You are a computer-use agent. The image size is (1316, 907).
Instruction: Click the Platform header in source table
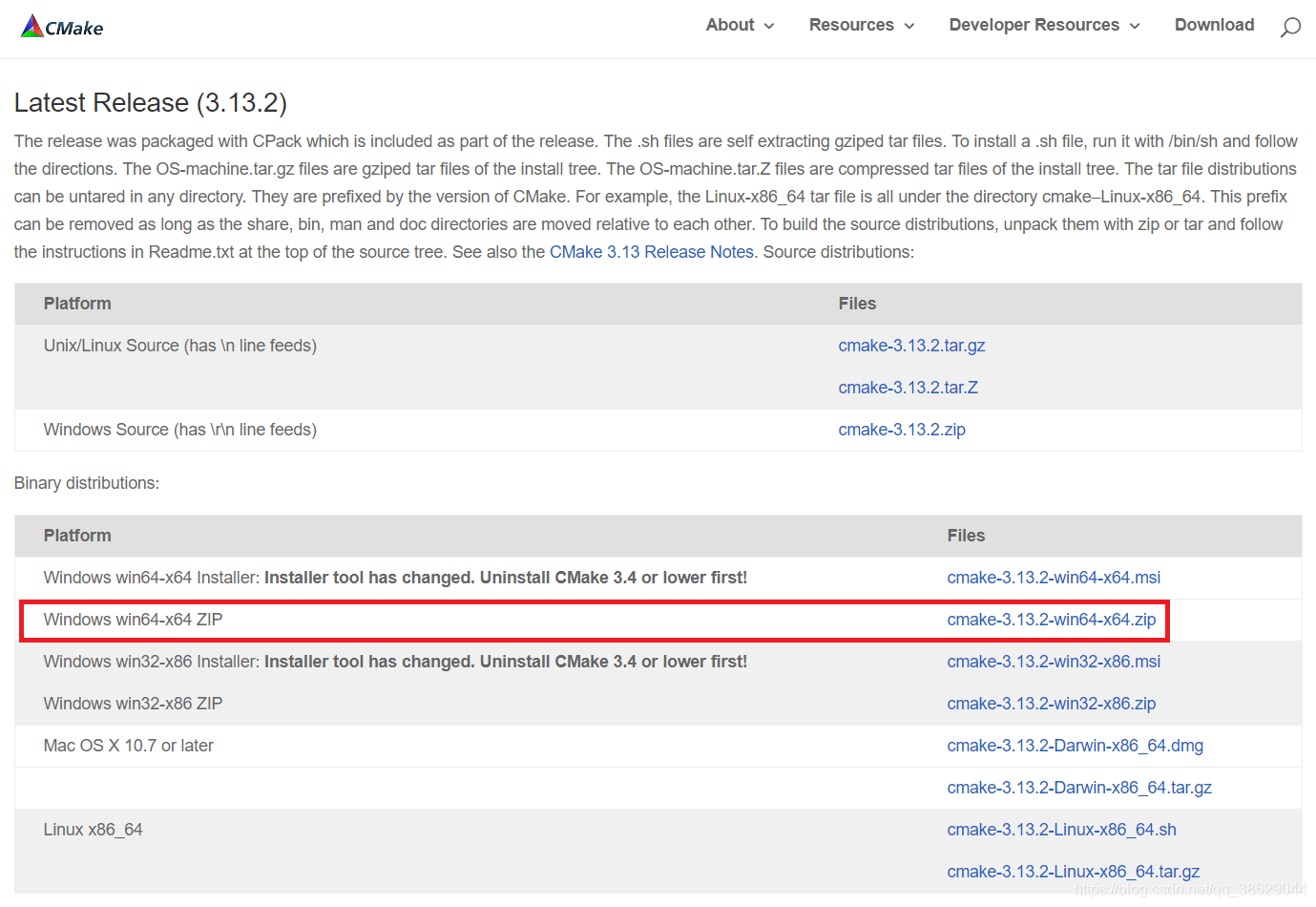point(77,304)
